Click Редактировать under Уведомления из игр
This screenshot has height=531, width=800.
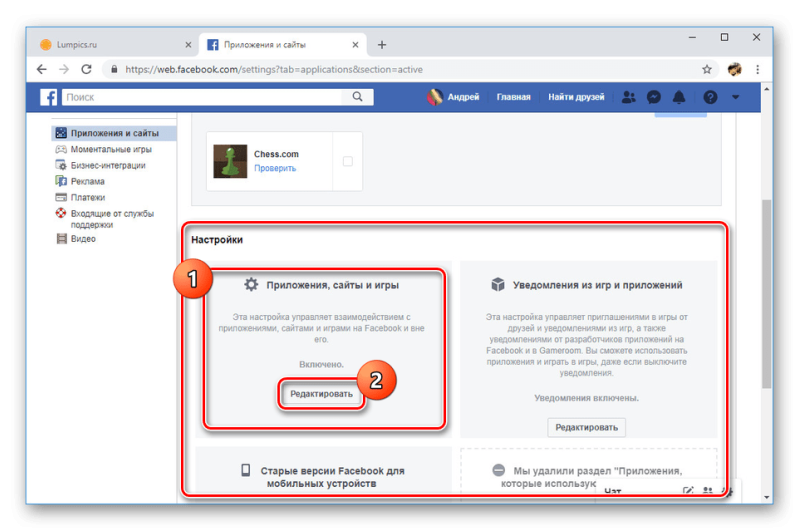[x=586, y=427]
